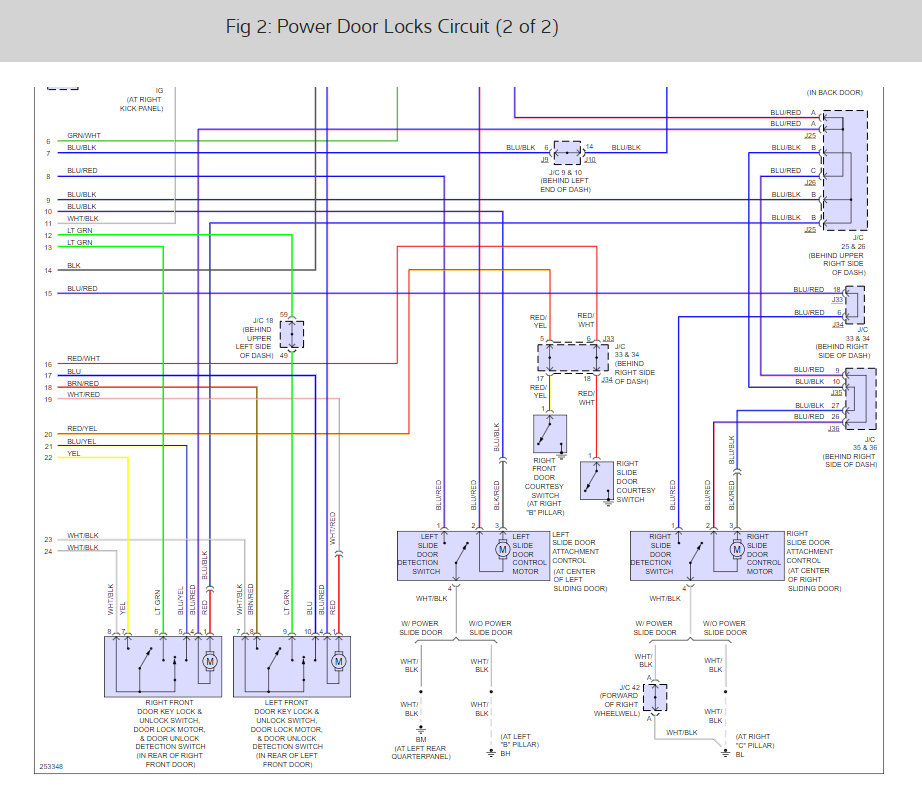Click the '(IN BACK DOOR)' label
The height and width of the screenshot is (810, 922).
coord(835,93)
